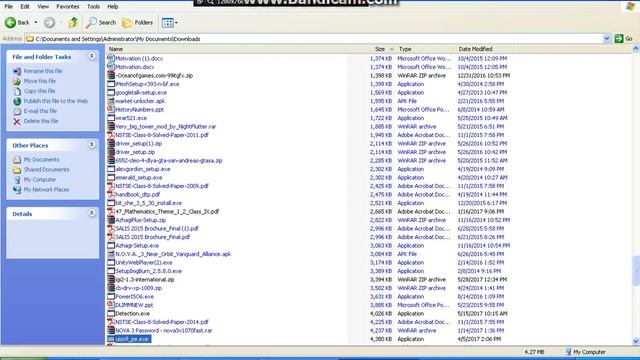The height and width of the screenshot is (360, 640).
Task: Select Azhagi-Setup.exe icon
Action: [x=111, y=245]
